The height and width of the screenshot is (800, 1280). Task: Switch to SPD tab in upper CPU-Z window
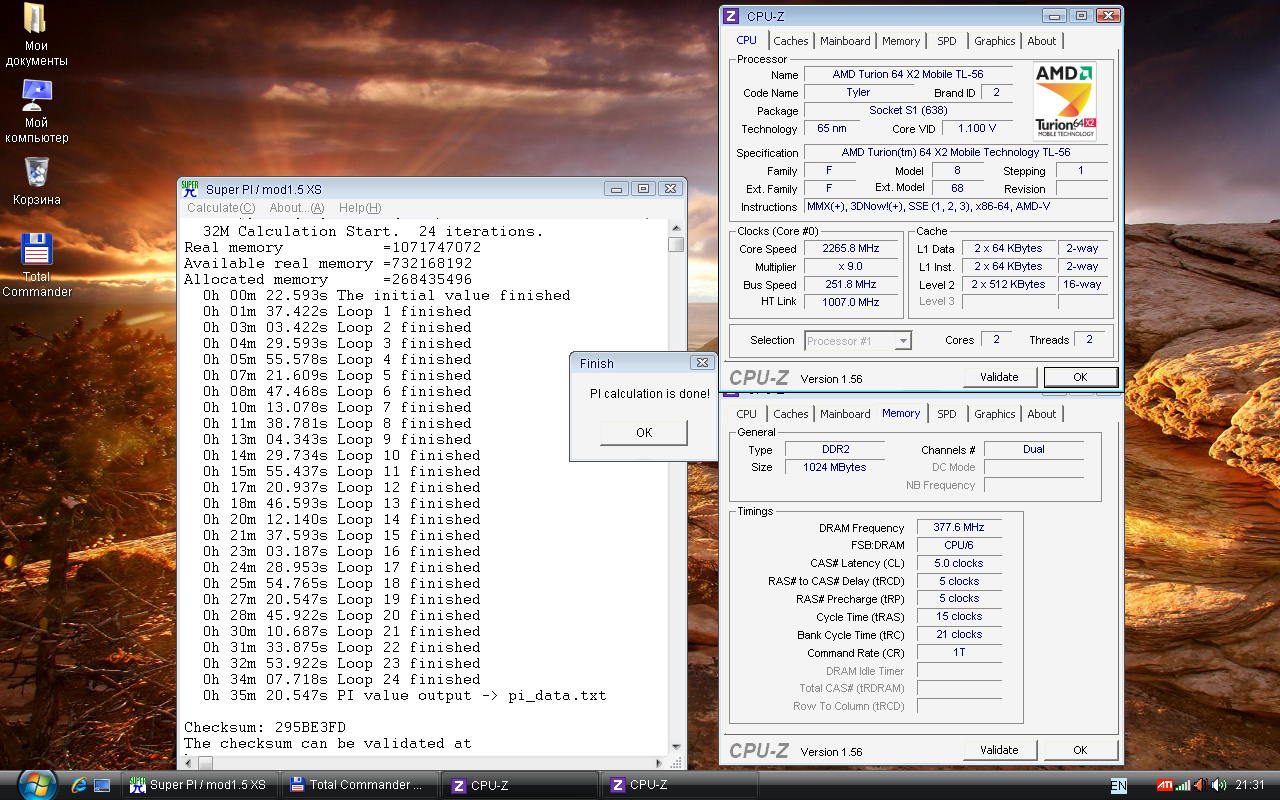pyautogui.click(x=947, y=41)
